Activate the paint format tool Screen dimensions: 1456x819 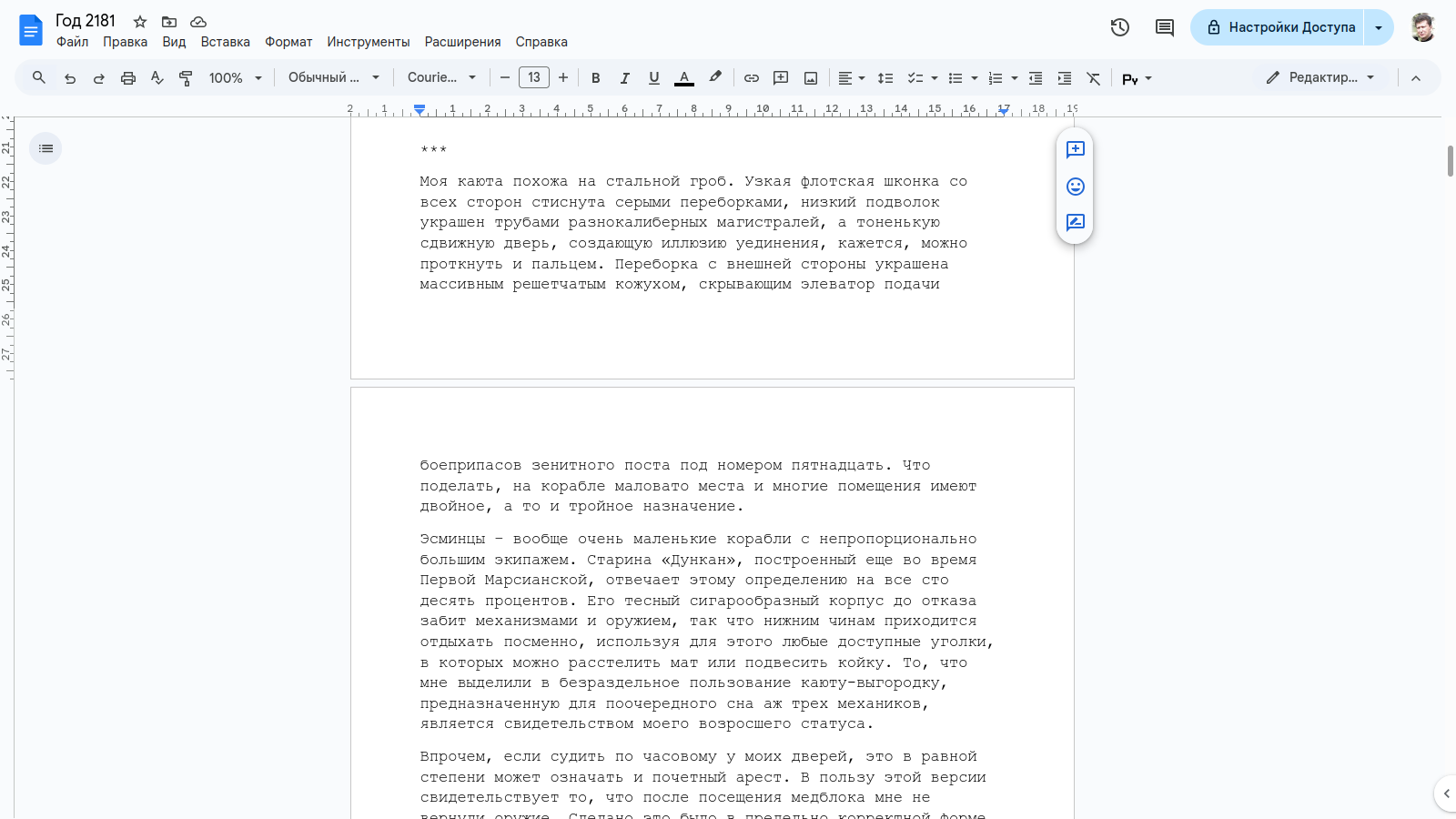point(187,78)
